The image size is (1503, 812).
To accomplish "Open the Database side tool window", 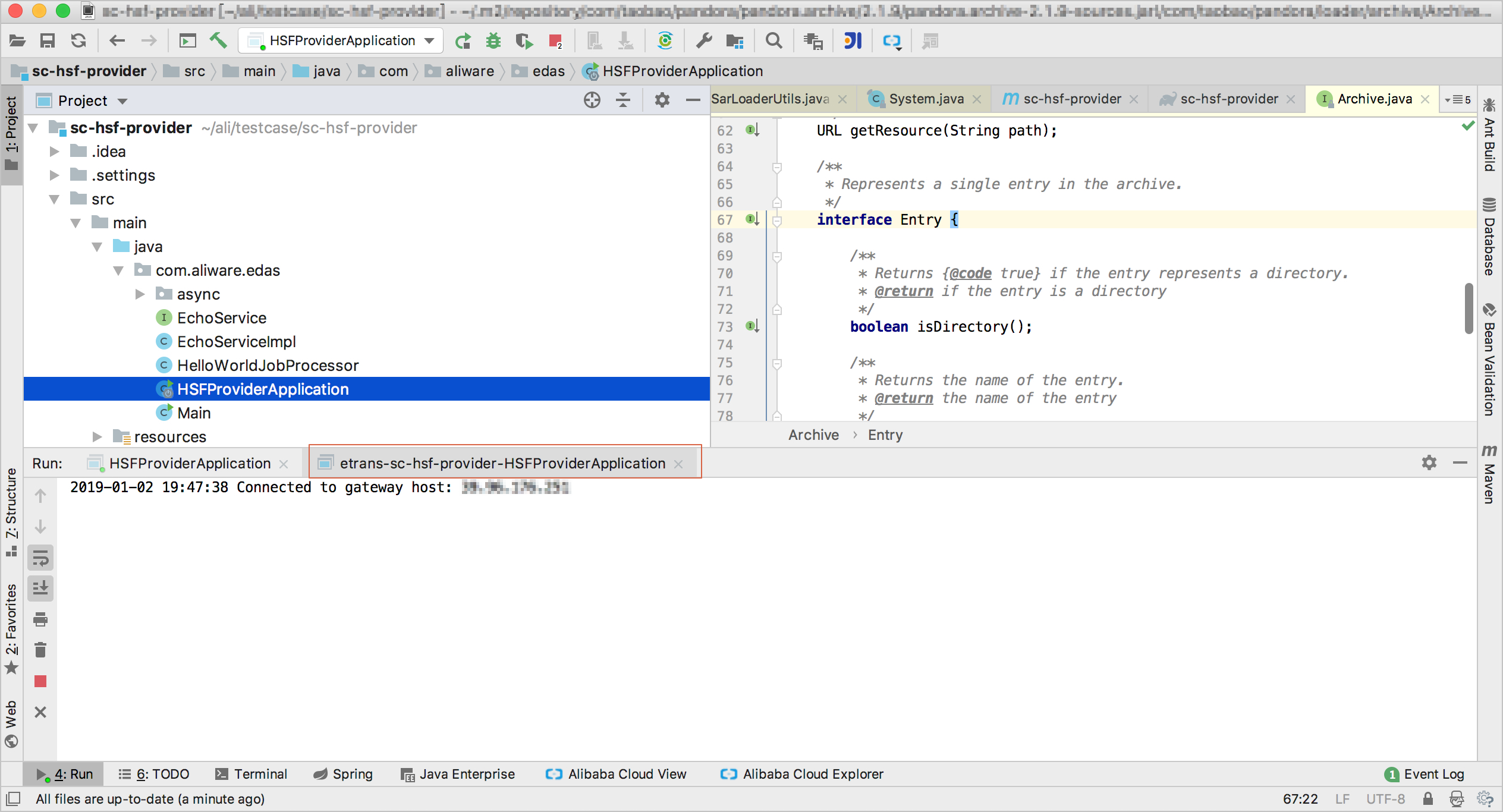I will (x=1489, y=236).
